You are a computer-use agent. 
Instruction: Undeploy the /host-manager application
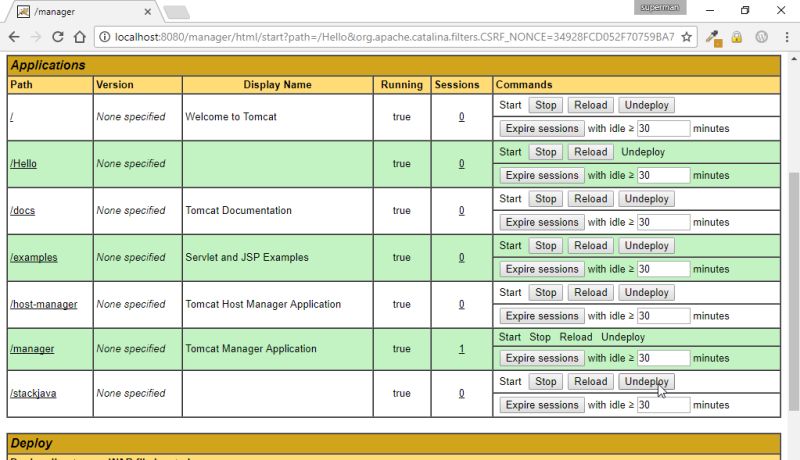646,293
